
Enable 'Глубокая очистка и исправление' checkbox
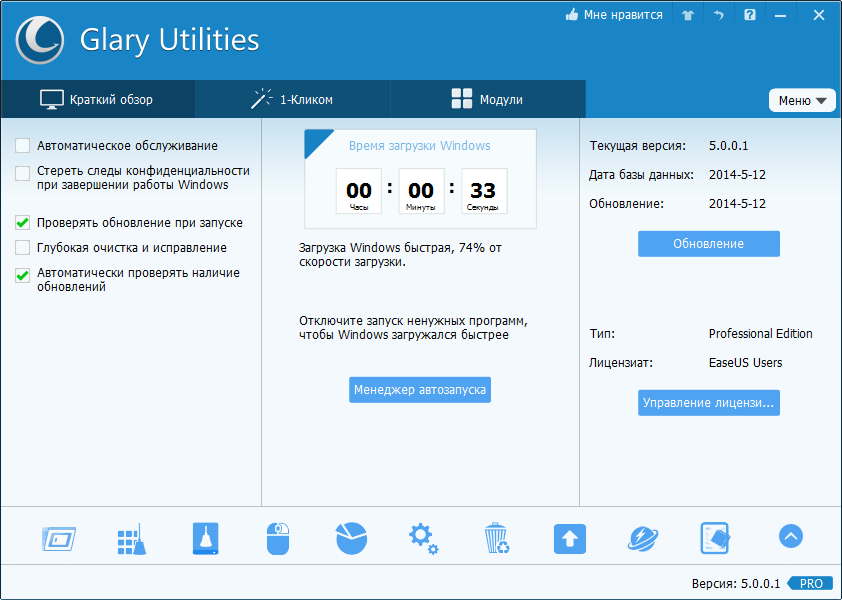23,248
